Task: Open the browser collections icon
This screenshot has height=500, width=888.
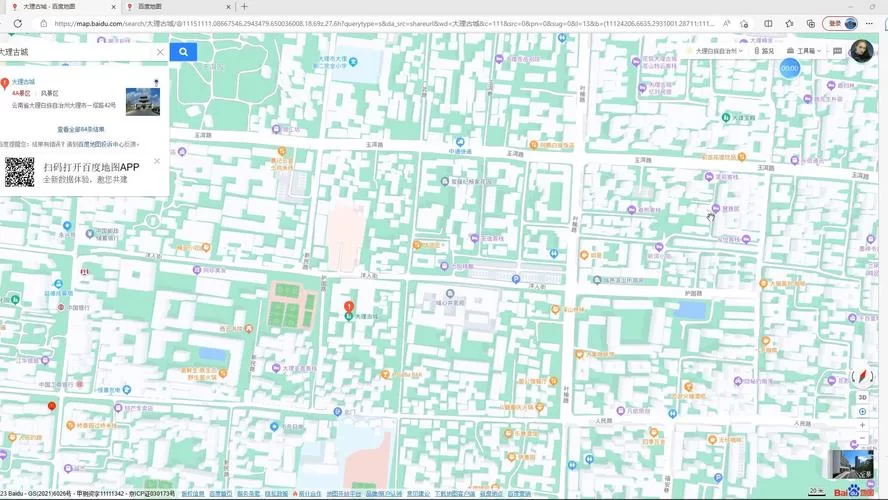Action: (811, 24)
